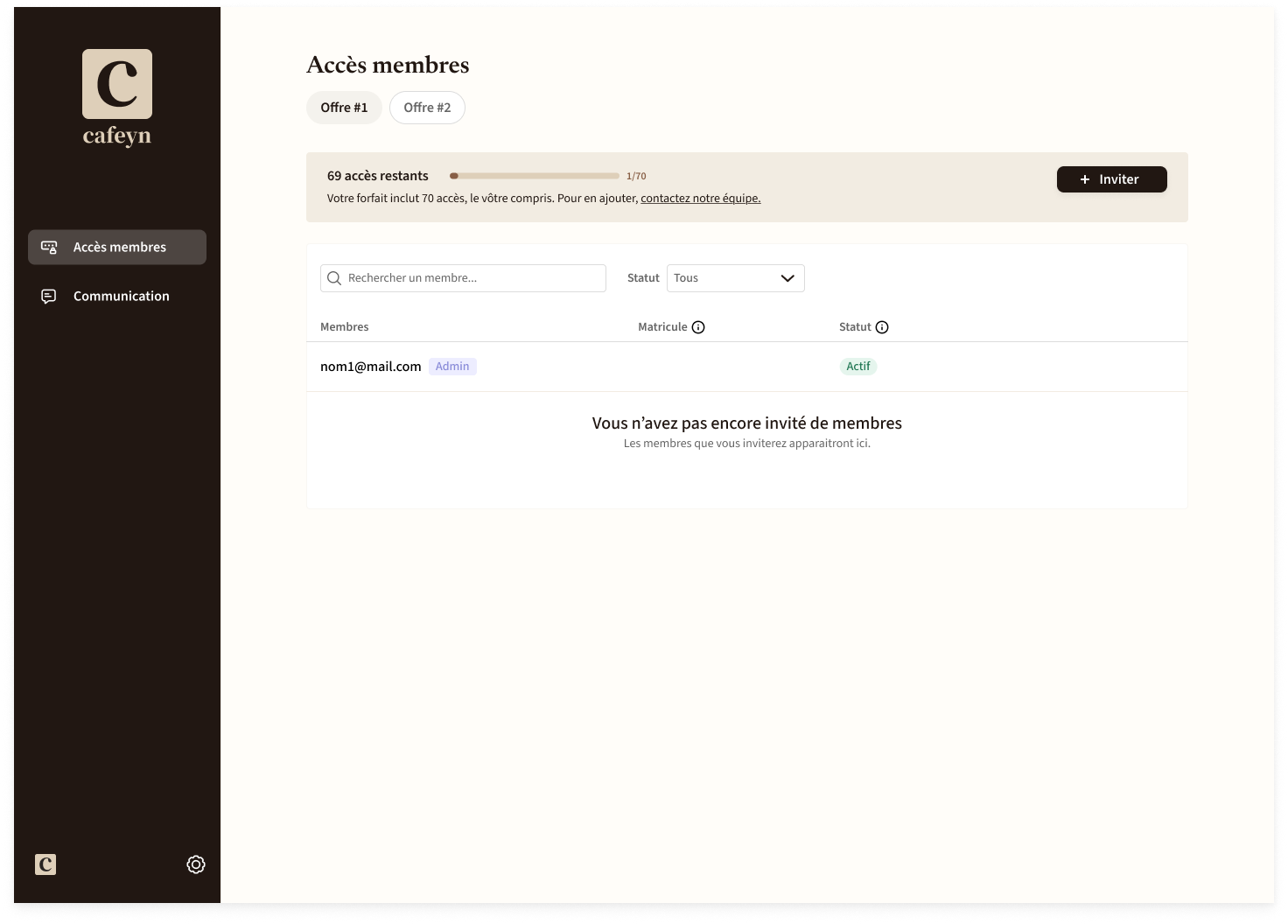1288x924 pixels.
Task: Switch to the Offre #2 tab
Action: (427, 108)
